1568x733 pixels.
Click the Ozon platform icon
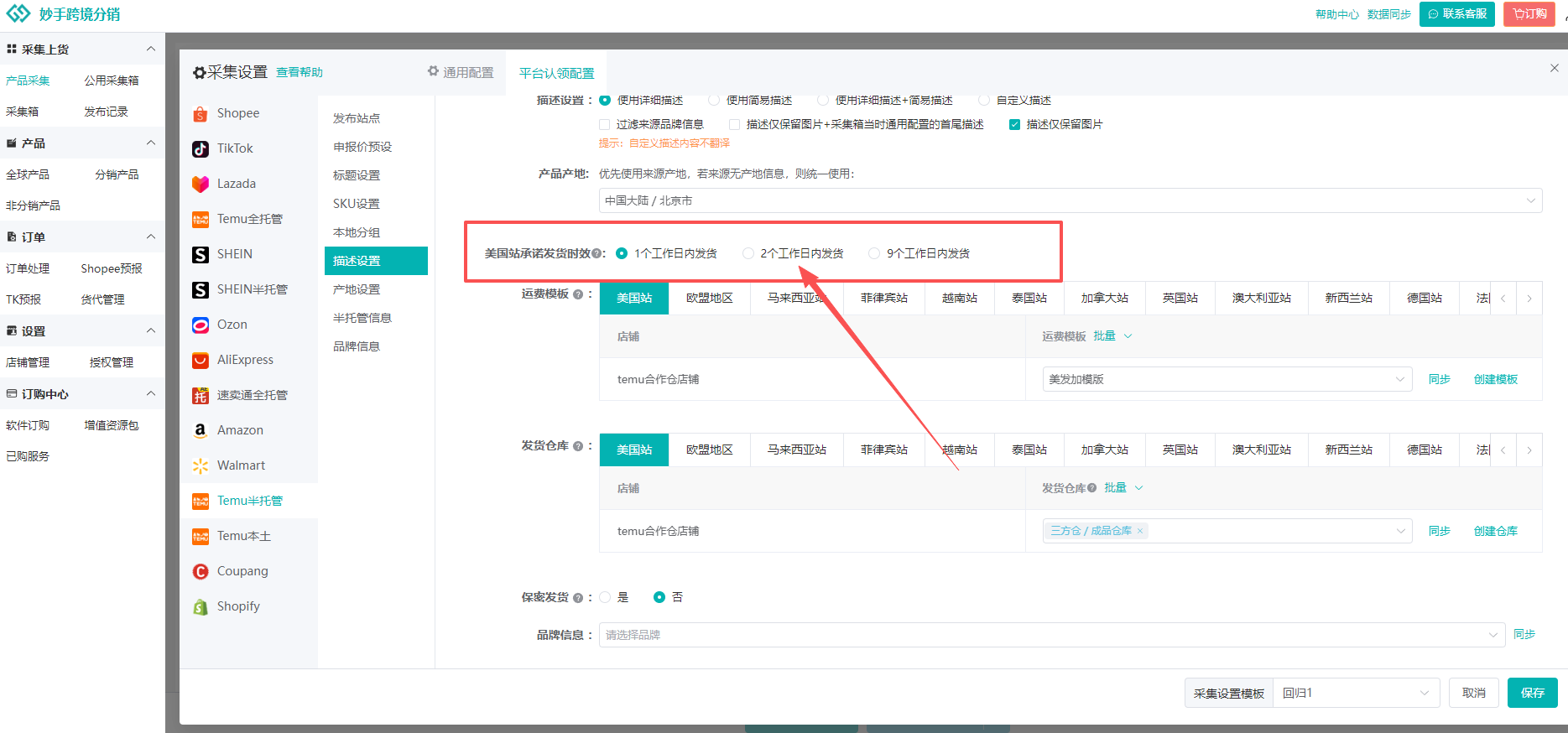201,325
